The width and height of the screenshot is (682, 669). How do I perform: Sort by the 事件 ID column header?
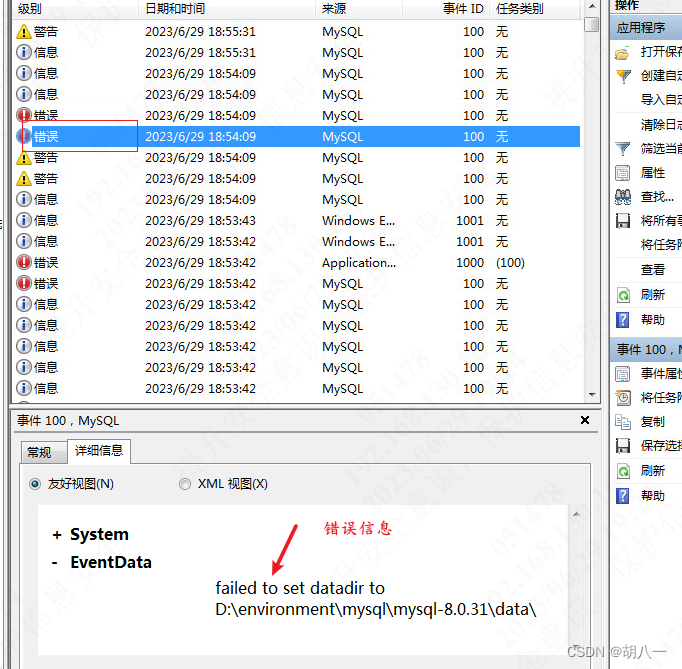coord(446,9)
